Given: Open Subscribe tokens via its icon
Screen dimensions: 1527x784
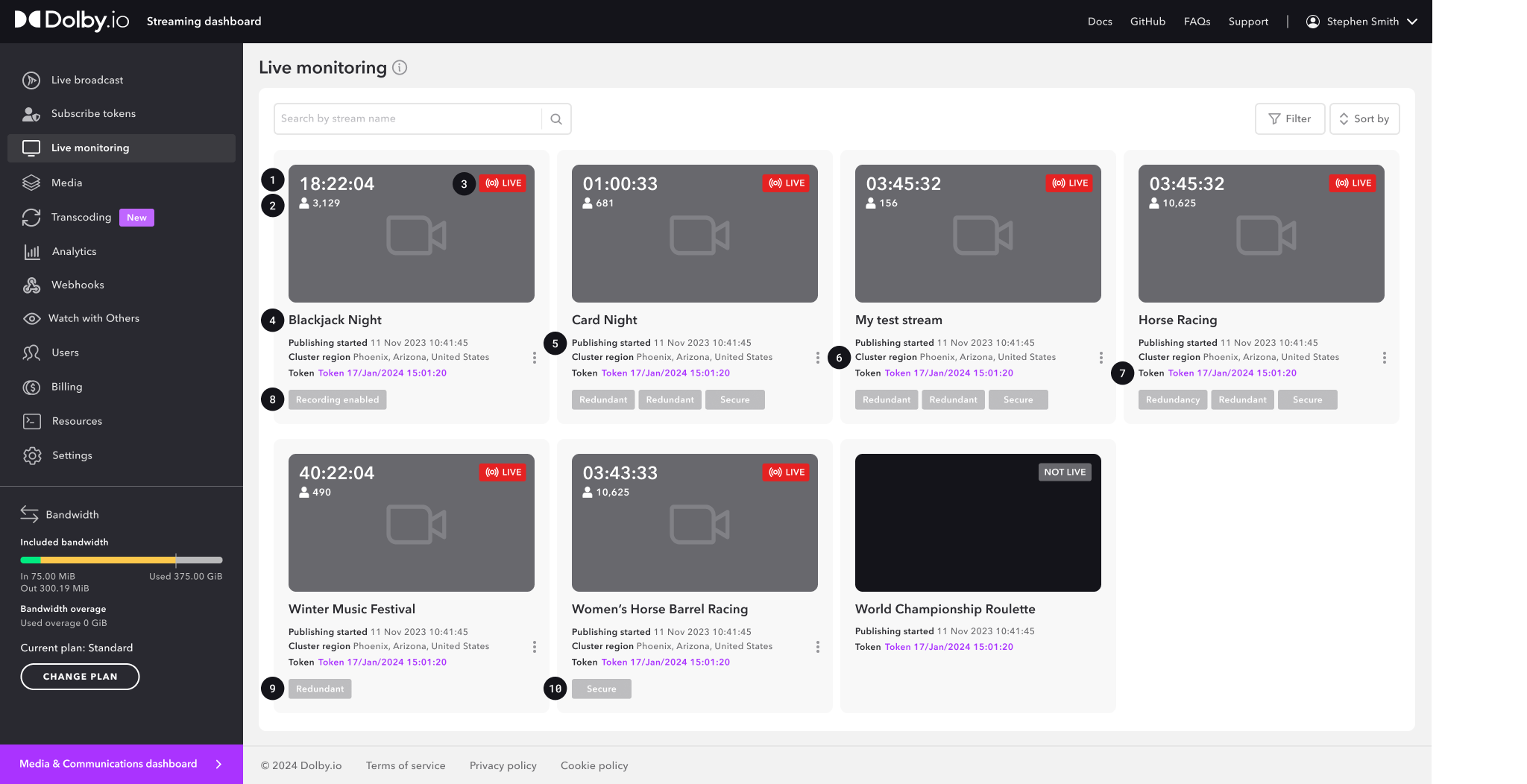Looking at the screenshot, I should pyautogui.click(x=31, y=114).
